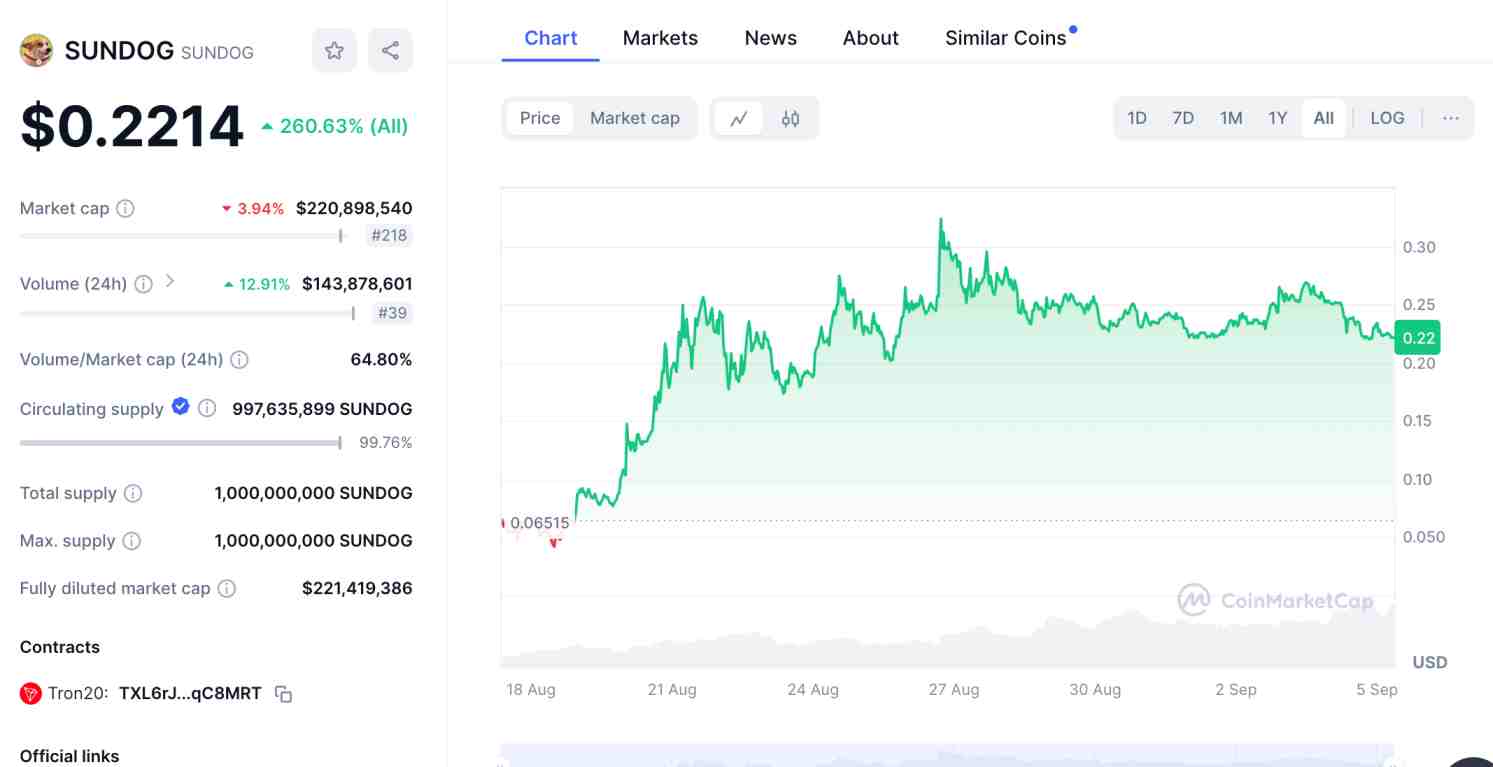Click the Circulating supply 99.76% progress bar
The width and height of the screenshot is (1493, 767).
(x=181, y=442)
